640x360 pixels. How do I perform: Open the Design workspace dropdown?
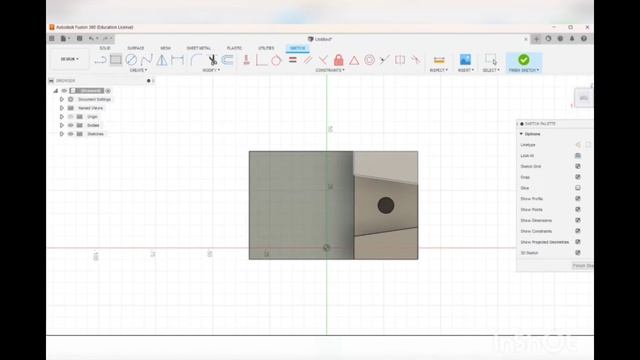click(69, 59)
